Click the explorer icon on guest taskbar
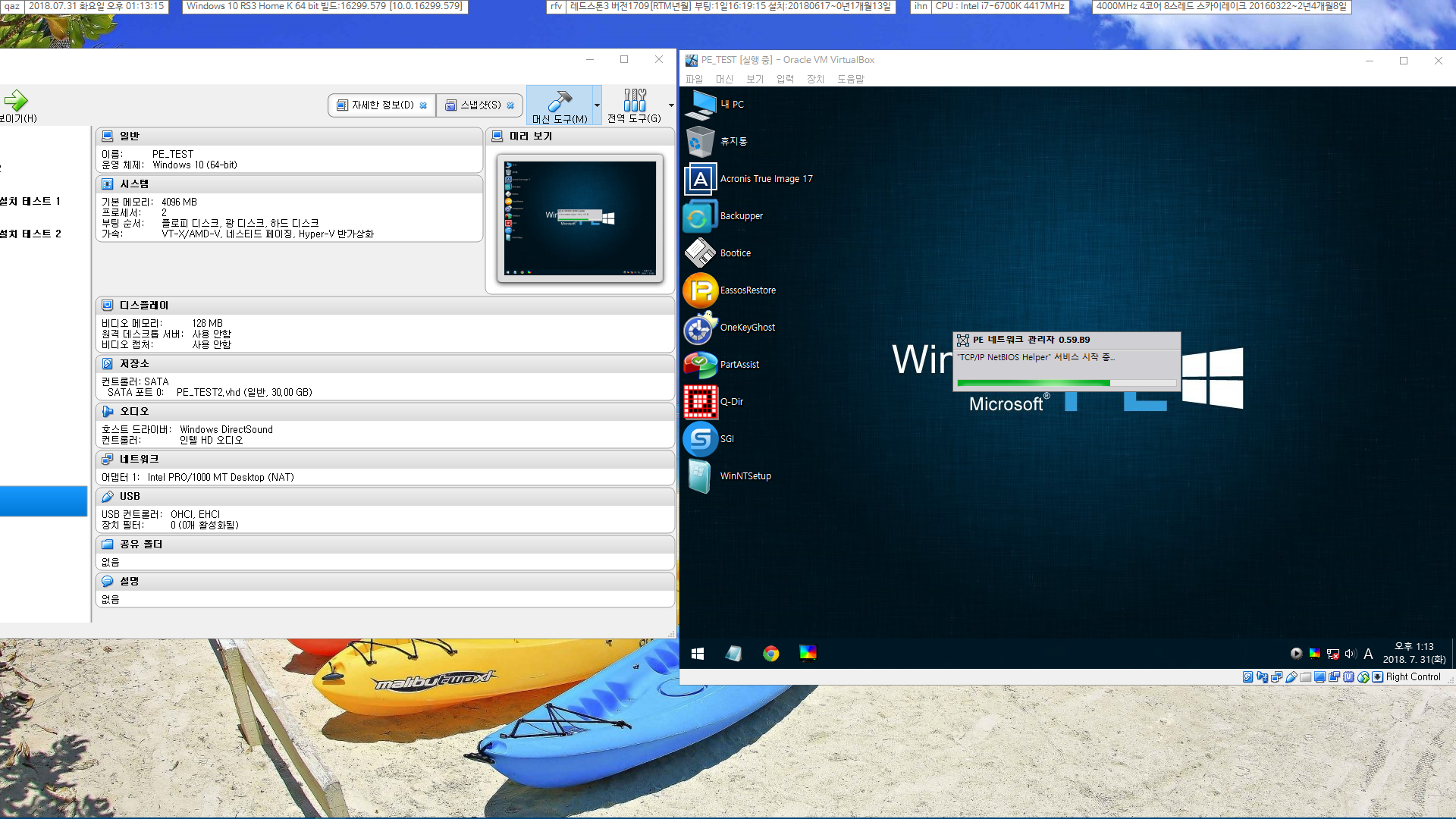The height and width of the screenshot is (819, 1456). pyautogui.click(x=733, y=654)
